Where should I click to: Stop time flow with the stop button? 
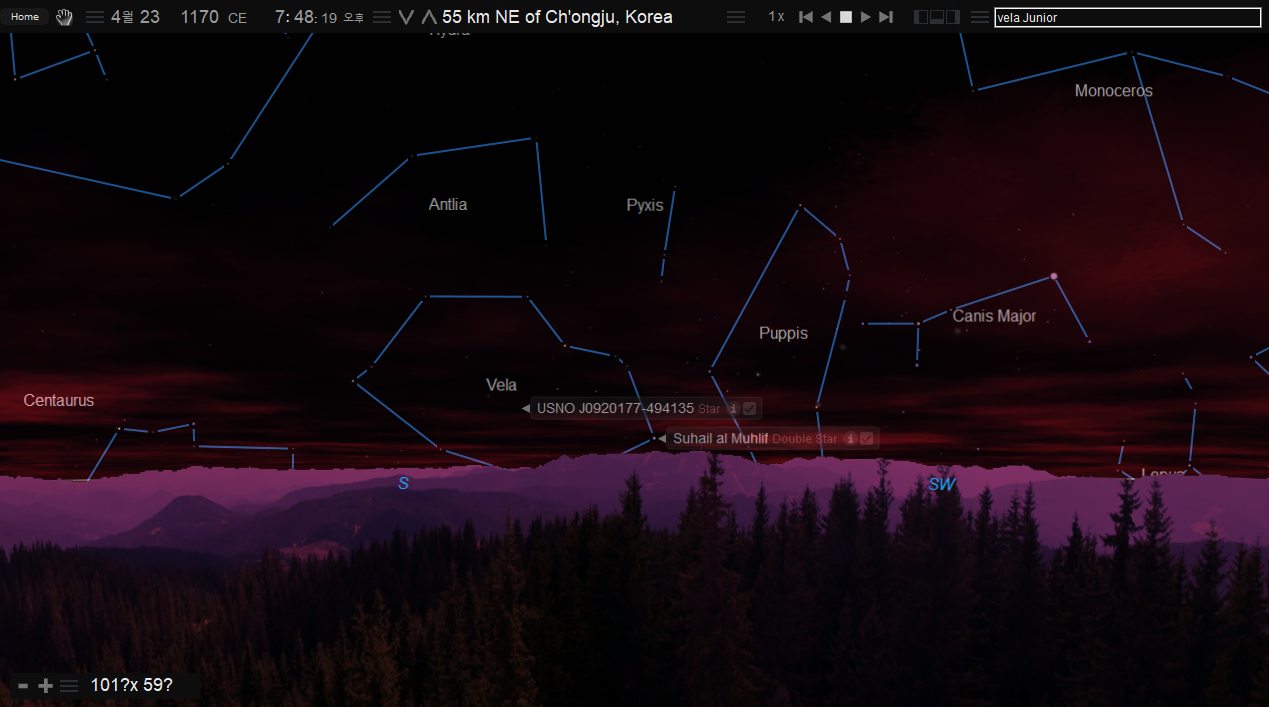tap(846, 17)
